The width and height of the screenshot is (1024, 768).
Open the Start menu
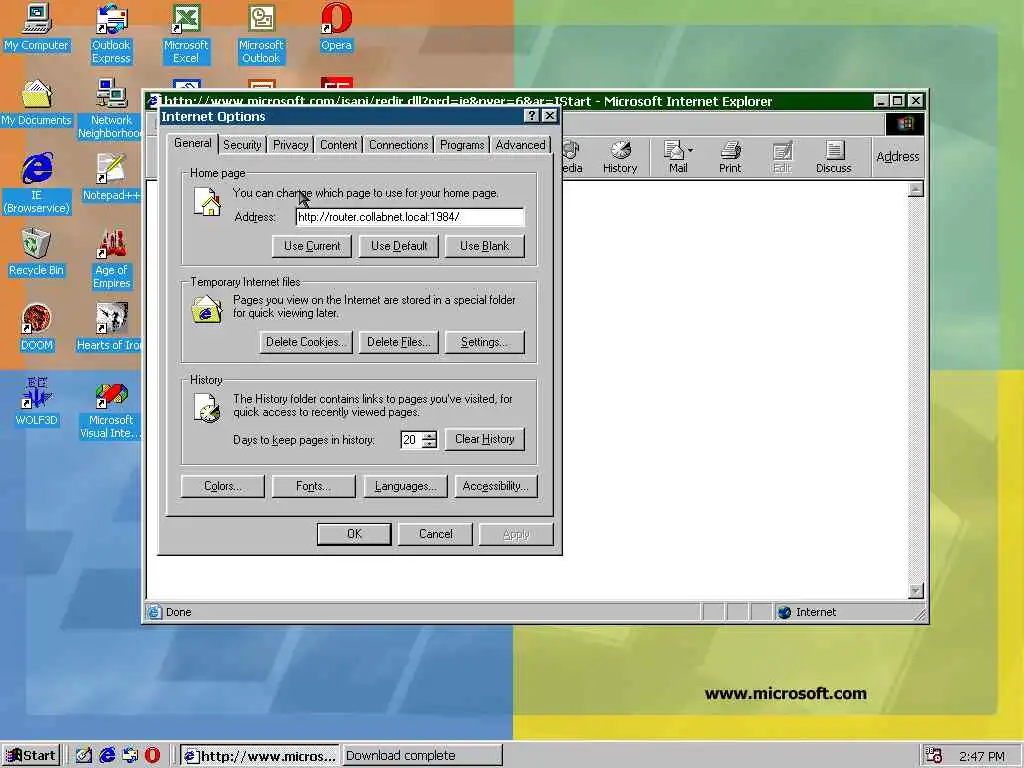31,756
